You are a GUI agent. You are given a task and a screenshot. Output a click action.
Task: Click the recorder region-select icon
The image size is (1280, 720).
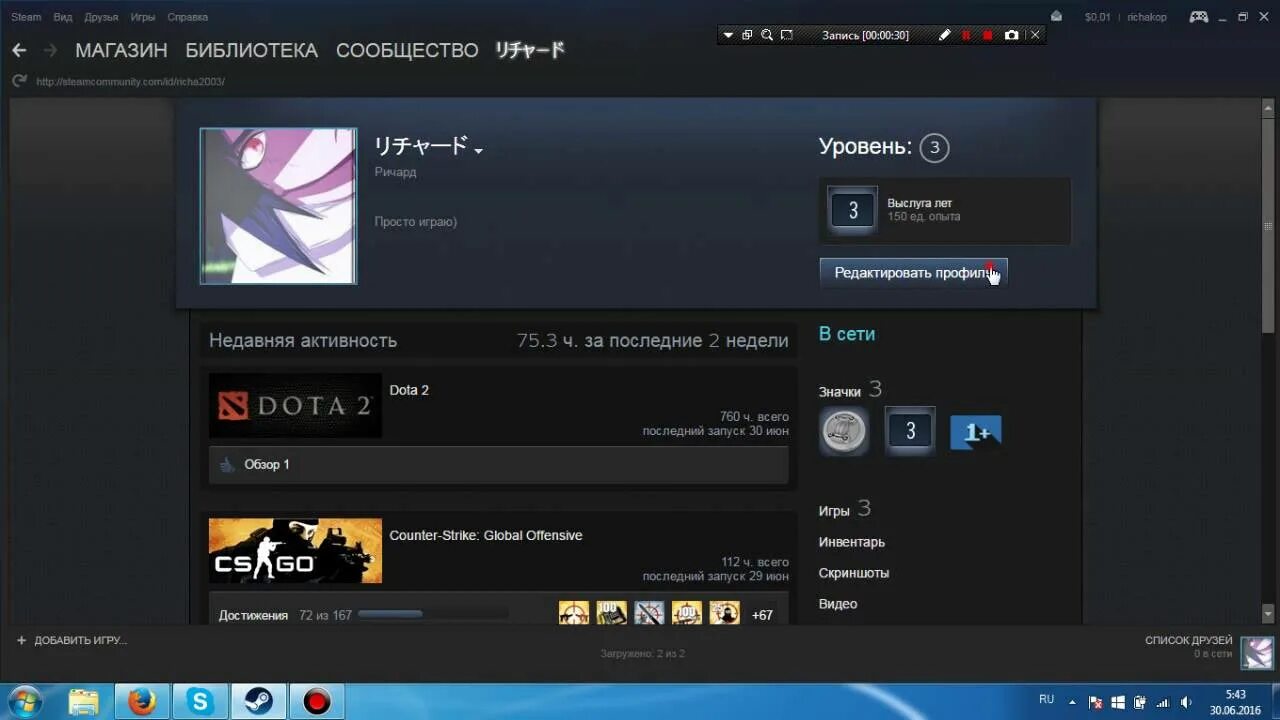787,35
